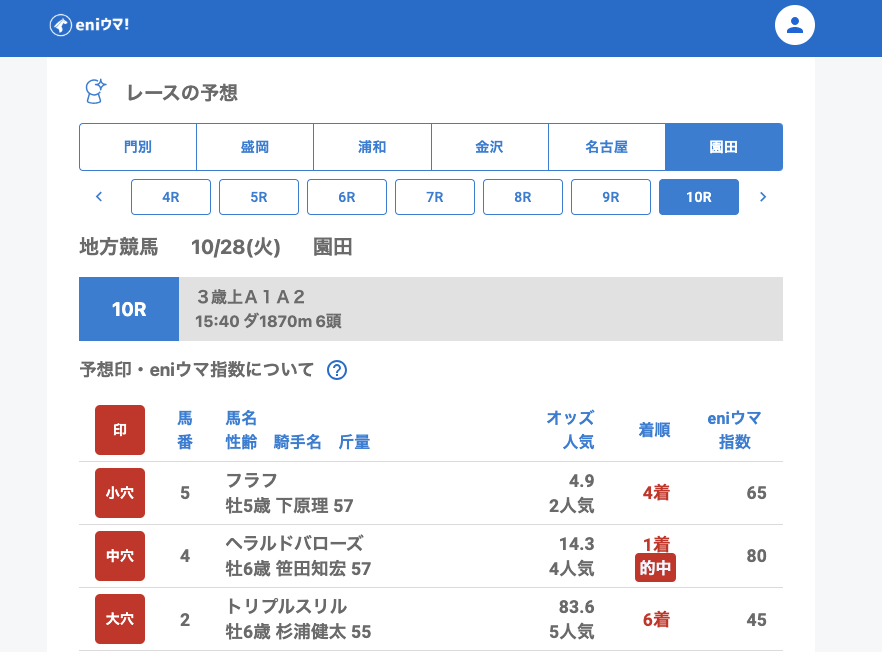Click the help question mark icon
Viewport: 882px width, 652px height.
pyautogui.click(x=337, y=370)
